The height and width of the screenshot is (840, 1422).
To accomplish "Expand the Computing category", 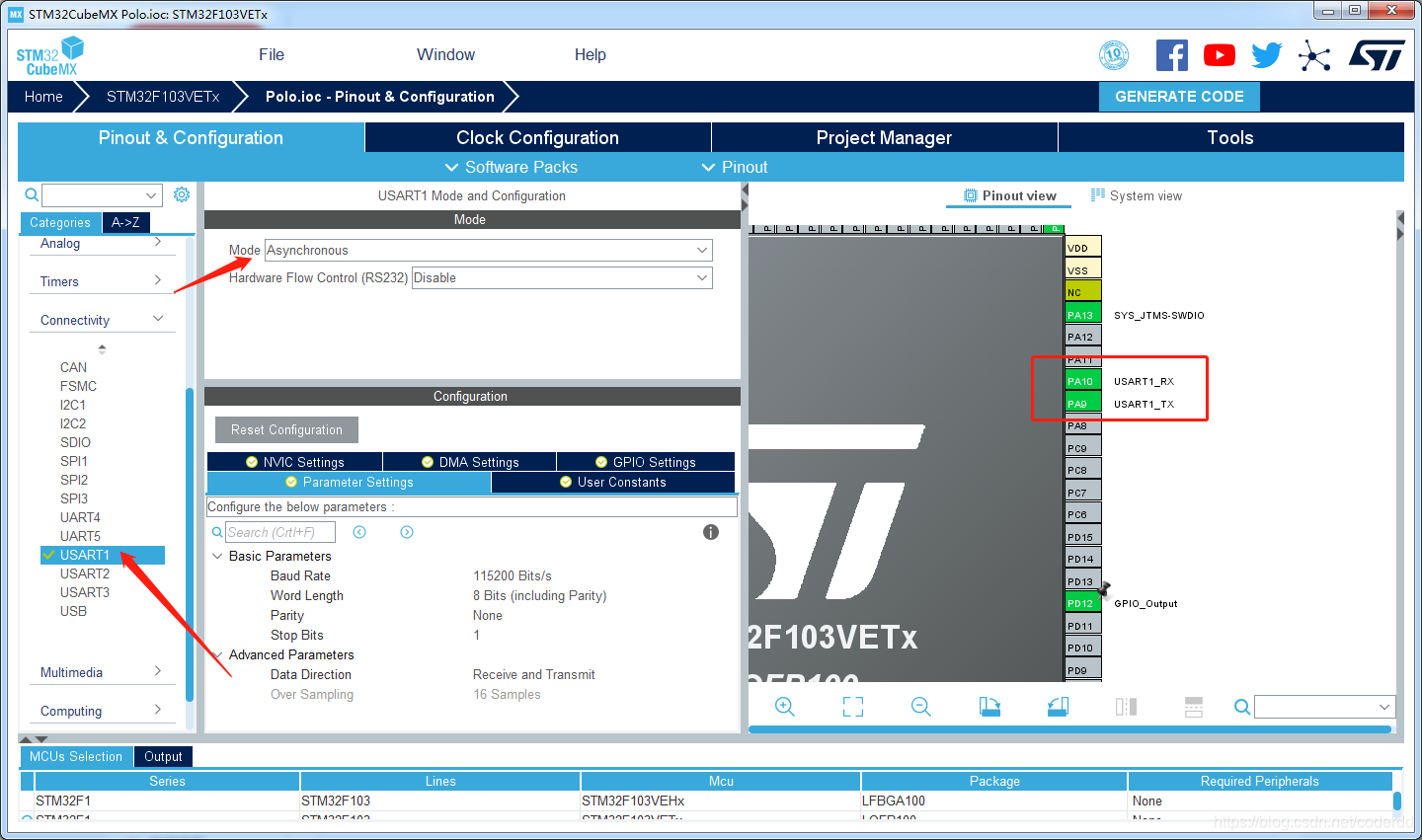I will [x=101, y=711].
